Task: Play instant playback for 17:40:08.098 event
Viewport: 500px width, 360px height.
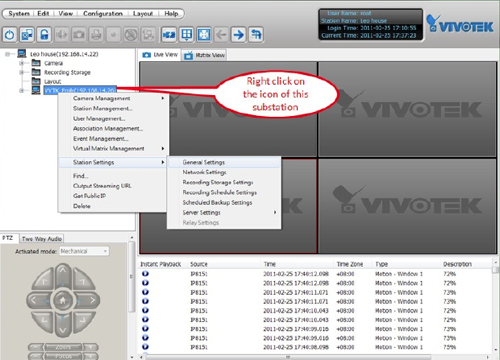Action: (145, 347)
